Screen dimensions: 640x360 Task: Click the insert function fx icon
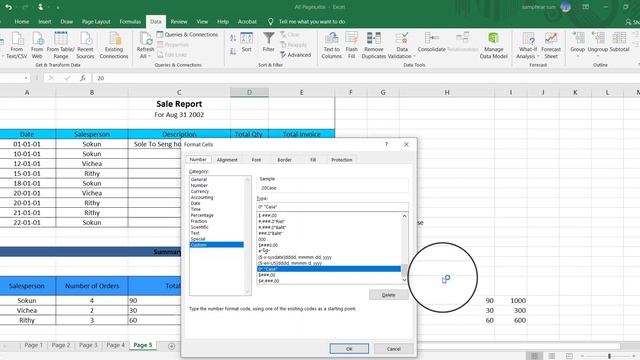click(82, 78)
